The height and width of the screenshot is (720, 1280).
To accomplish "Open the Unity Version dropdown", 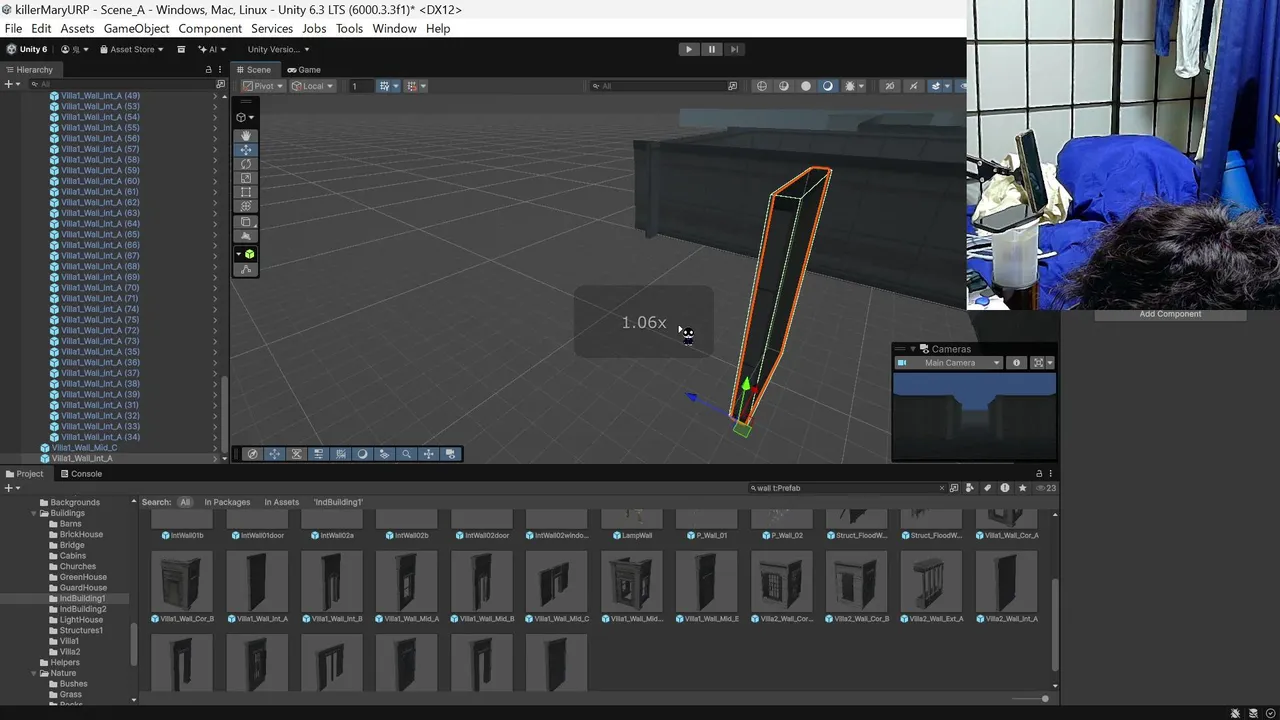I will coord(278,49).
